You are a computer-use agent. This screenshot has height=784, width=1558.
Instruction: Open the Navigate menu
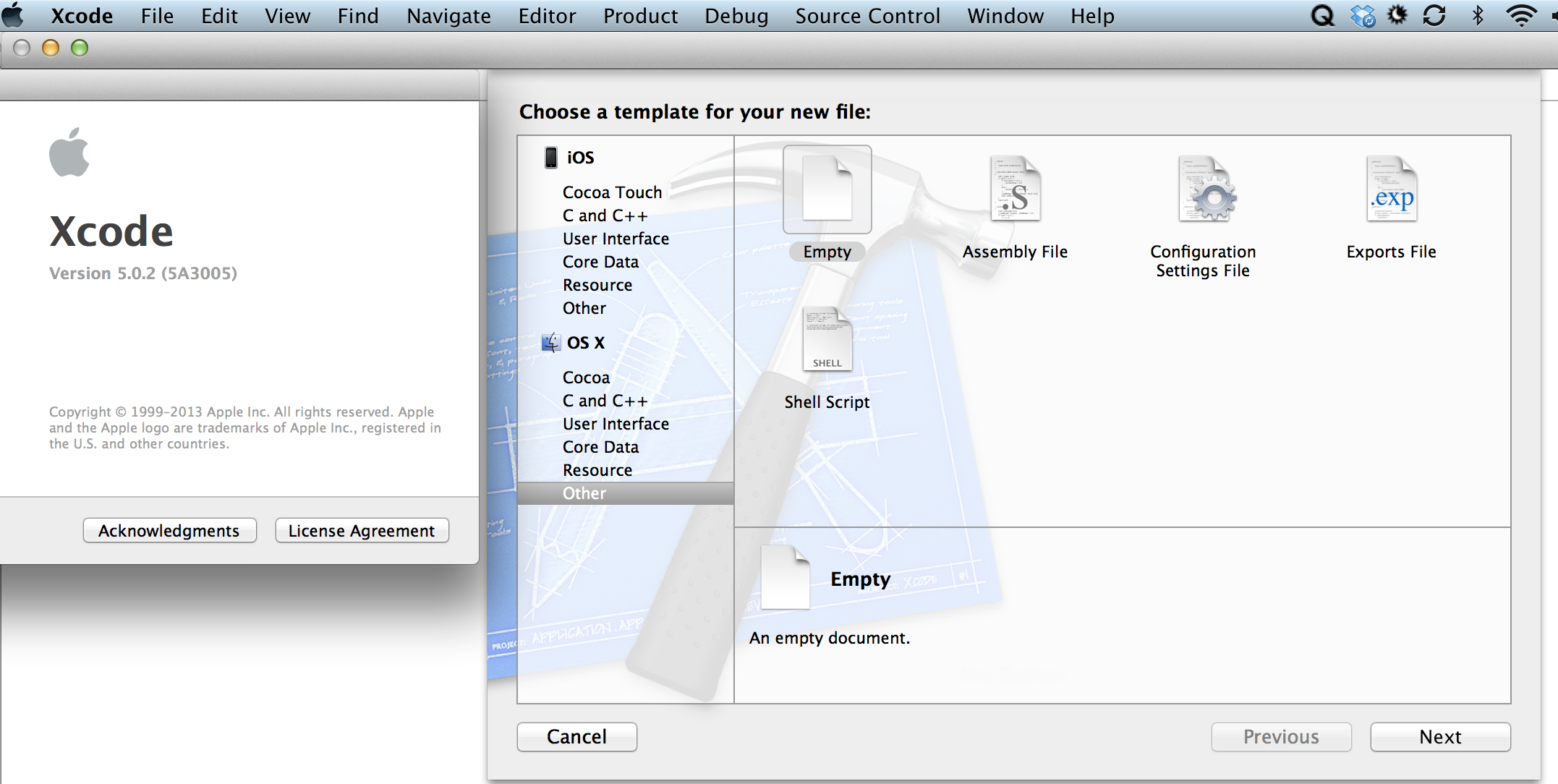(448, 16)
